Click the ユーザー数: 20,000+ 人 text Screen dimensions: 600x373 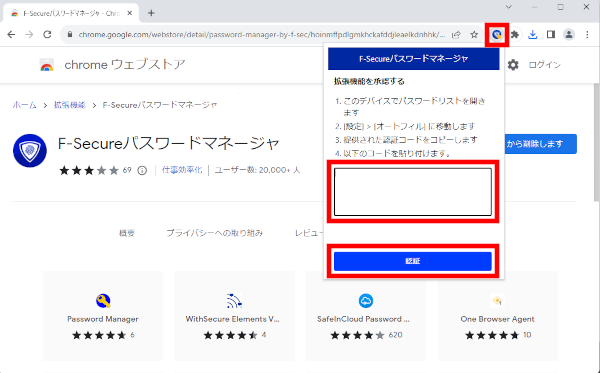(257, 170)
